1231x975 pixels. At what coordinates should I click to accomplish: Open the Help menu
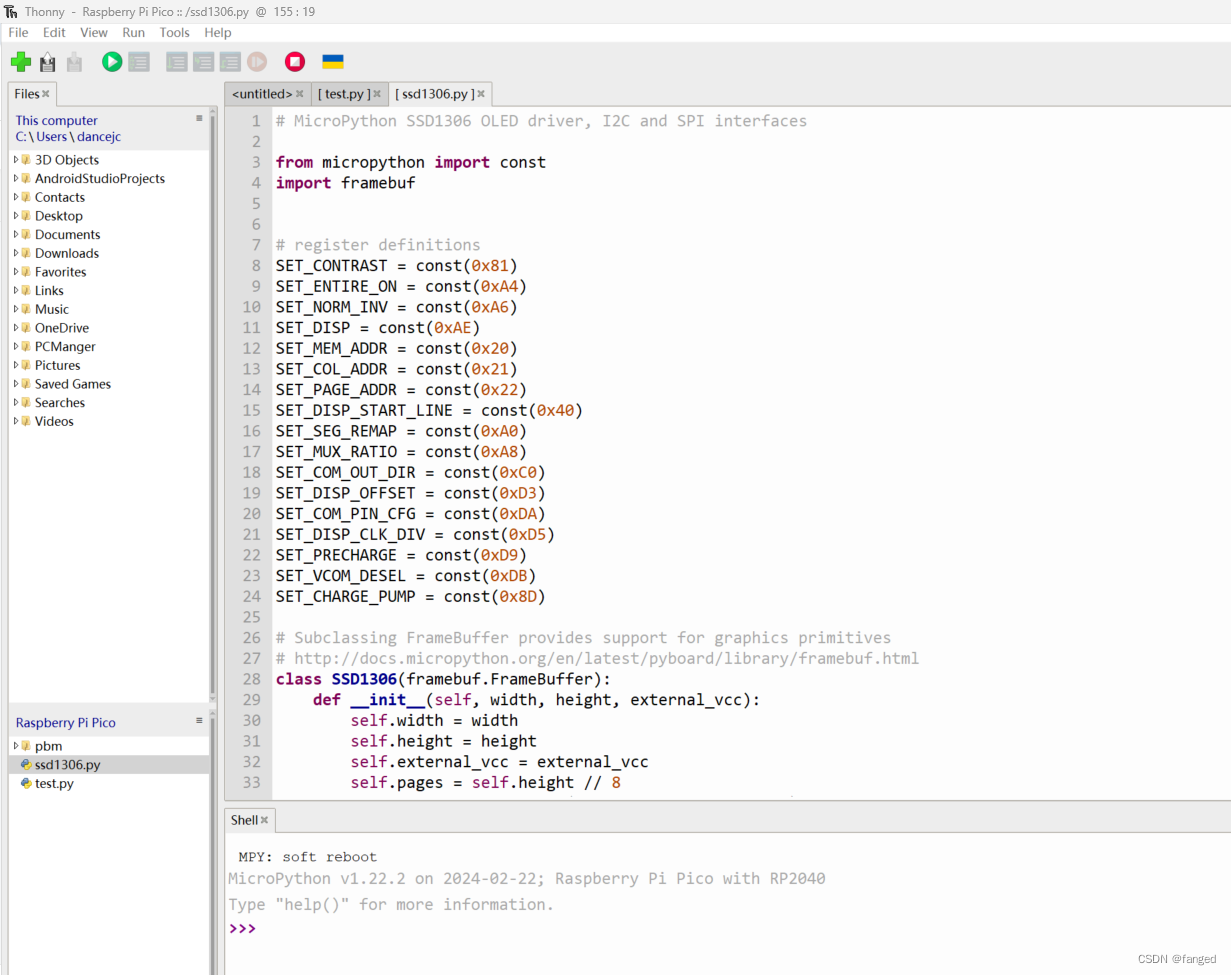point(218,32)
